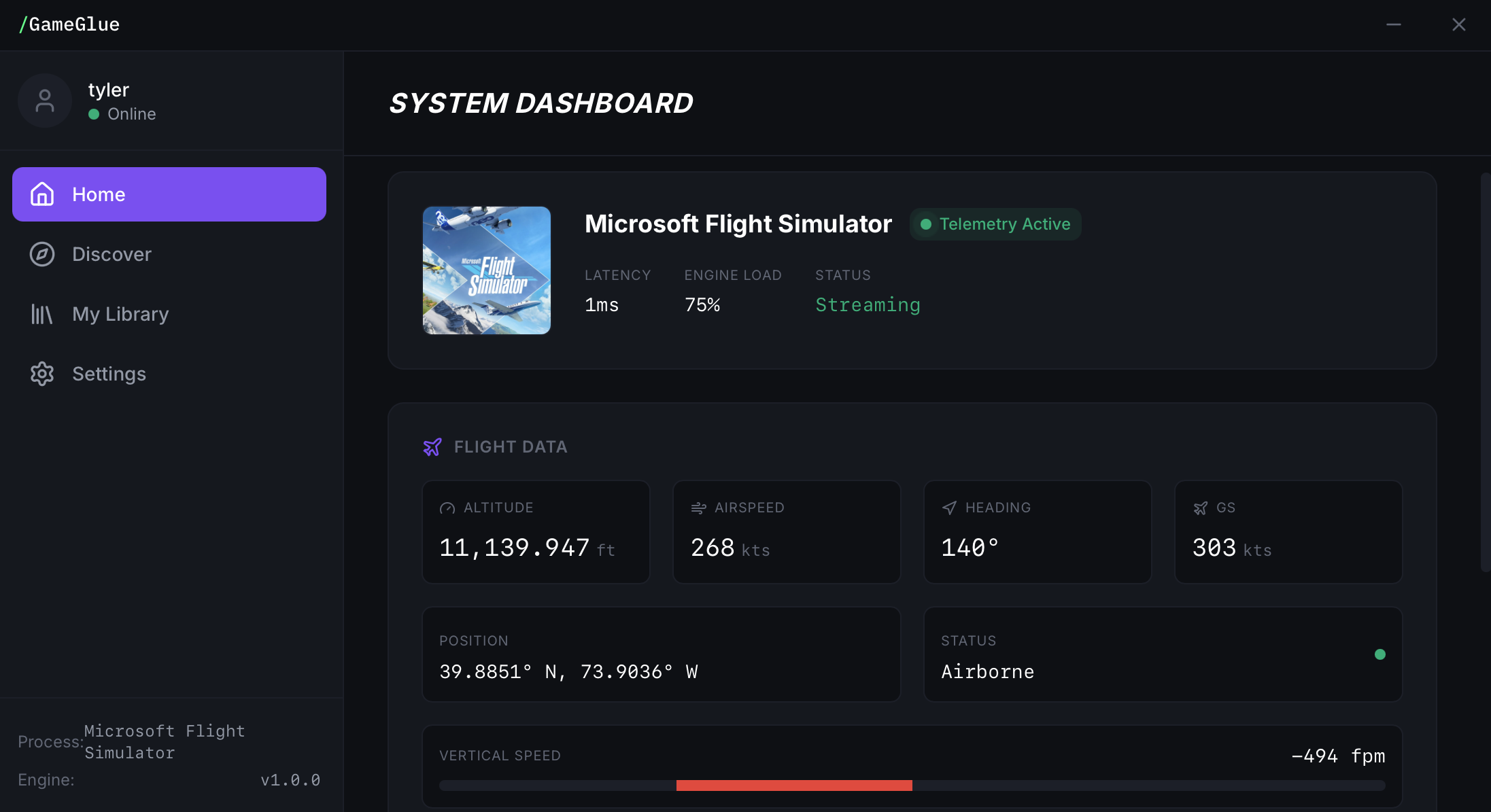Select Discover in the navigation menu

click(112, 253)
